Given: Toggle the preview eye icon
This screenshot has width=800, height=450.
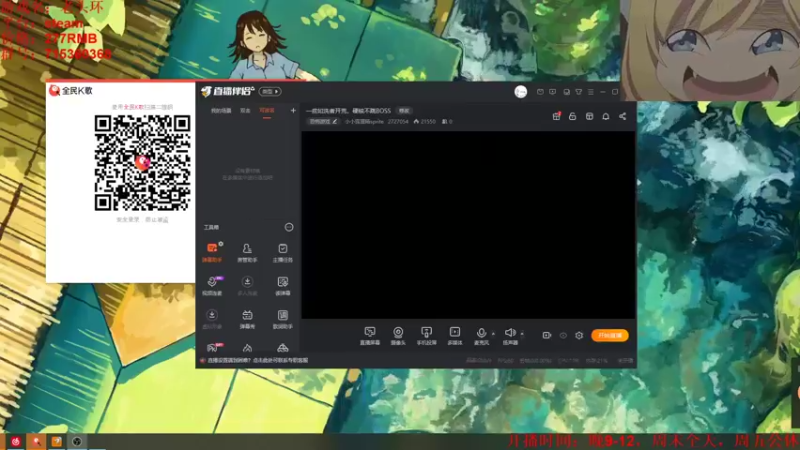Looking at the screenshot, I should (563, 335).
